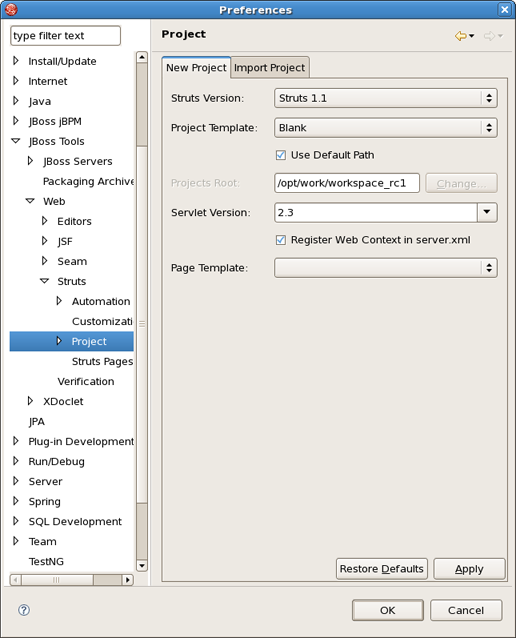Collapse the JBoss Tools node

coord(16,141)
